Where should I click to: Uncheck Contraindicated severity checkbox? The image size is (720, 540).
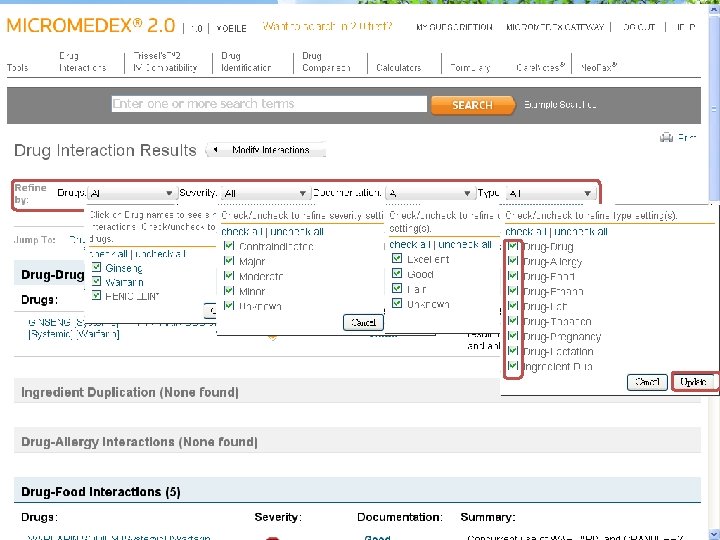pos(229,246)
